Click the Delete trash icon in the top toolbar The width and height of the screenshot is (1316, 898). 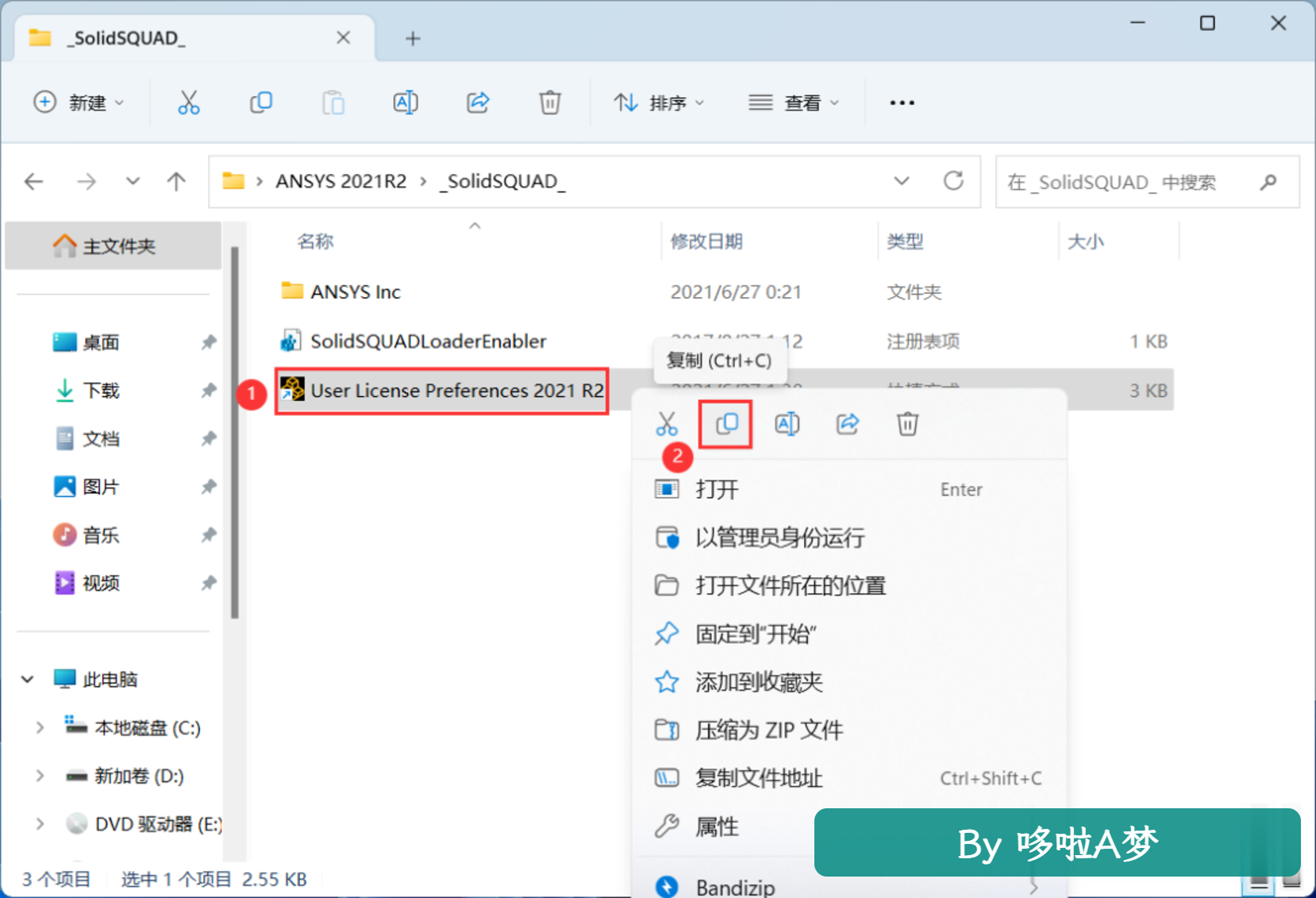(x=550, y=102)
